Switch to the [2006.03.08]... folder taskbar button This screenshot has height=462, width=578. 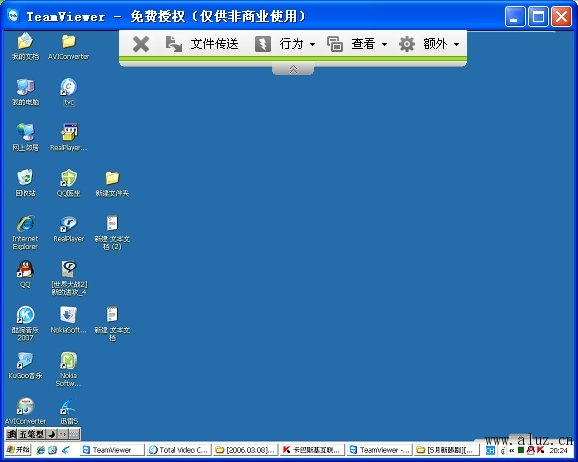(246, 450)
